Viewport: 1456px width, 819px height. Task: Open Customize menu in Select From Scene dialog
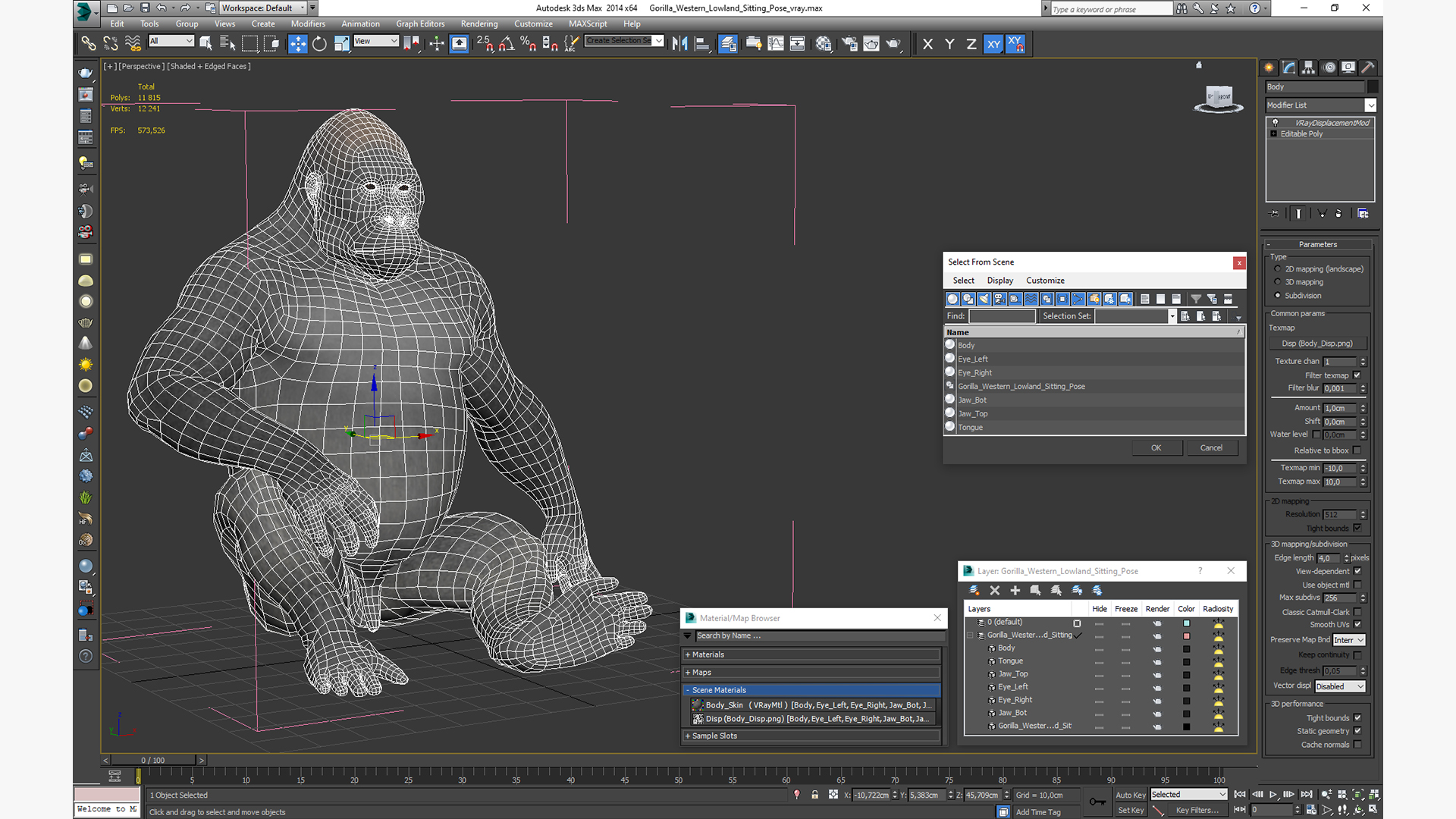(1045, 281)
